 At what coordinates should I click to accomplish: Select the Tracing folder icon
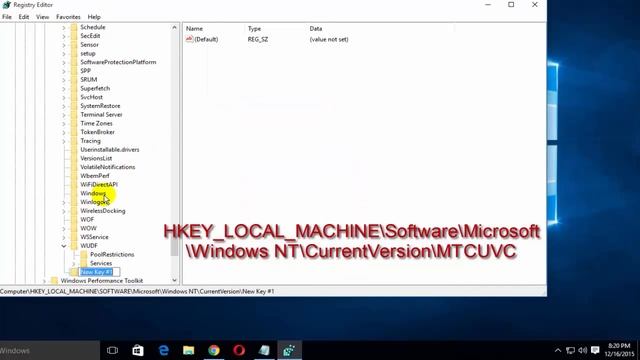(74, 141)
